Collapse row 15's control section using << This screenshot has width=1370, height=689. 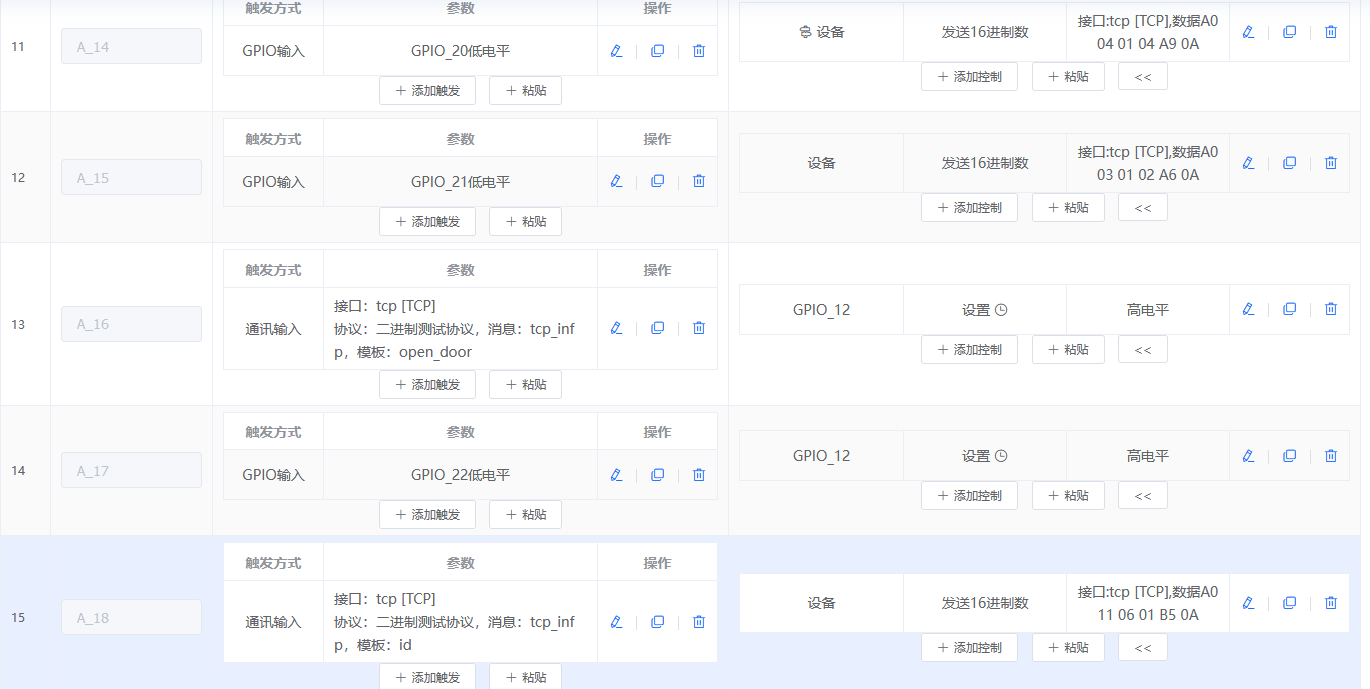[1142, 647]
